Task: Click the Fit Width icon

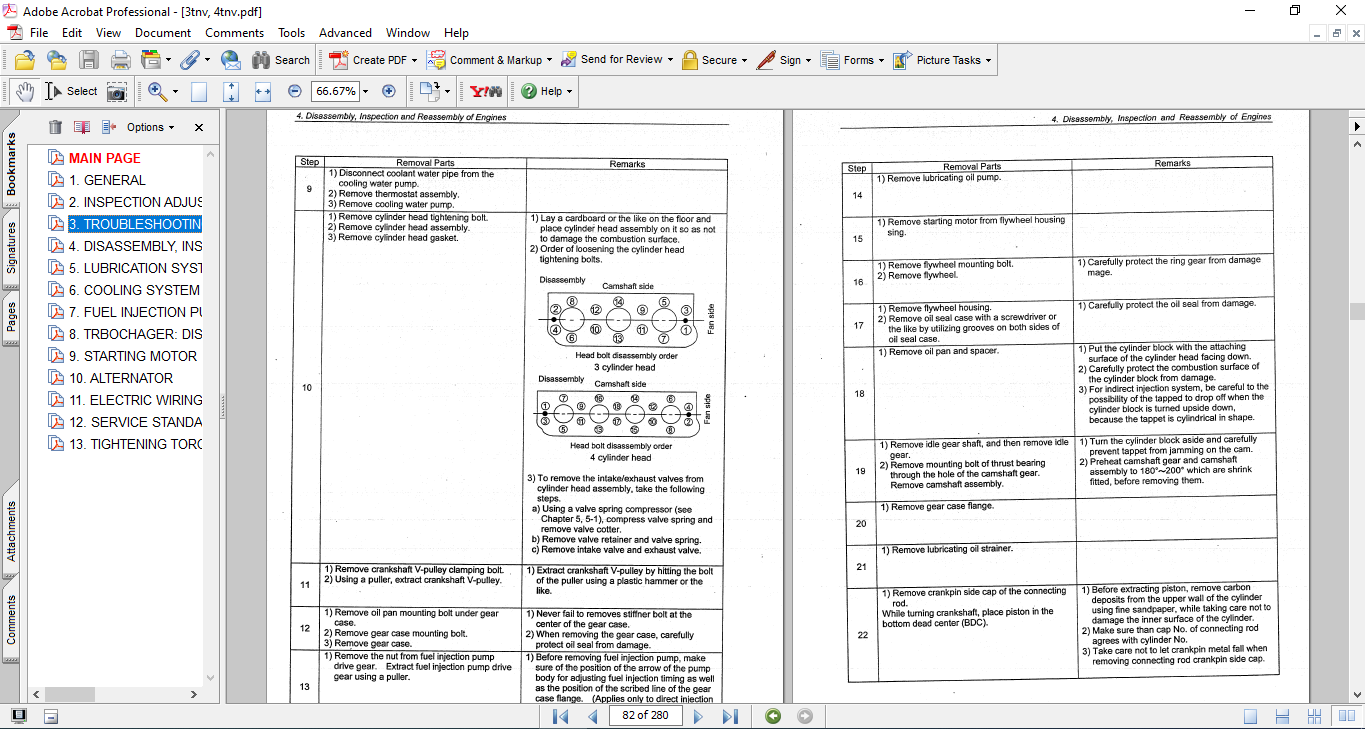Action: [x=263, y=91]
